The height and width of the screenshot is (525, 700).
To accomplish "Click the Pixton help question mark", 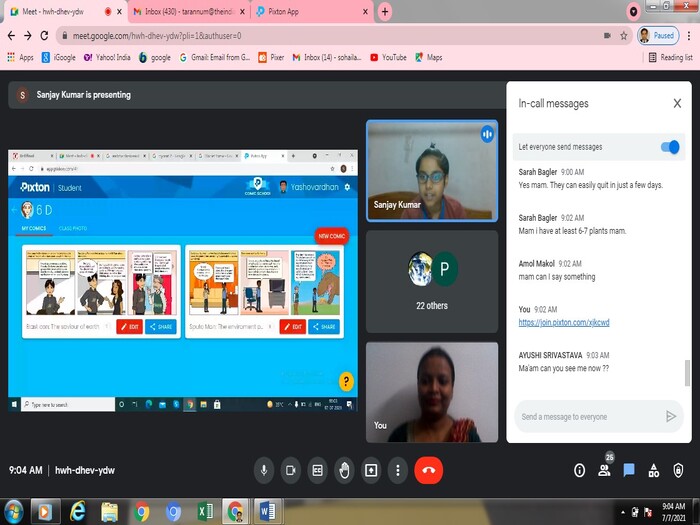I will (x=346, y=381).
